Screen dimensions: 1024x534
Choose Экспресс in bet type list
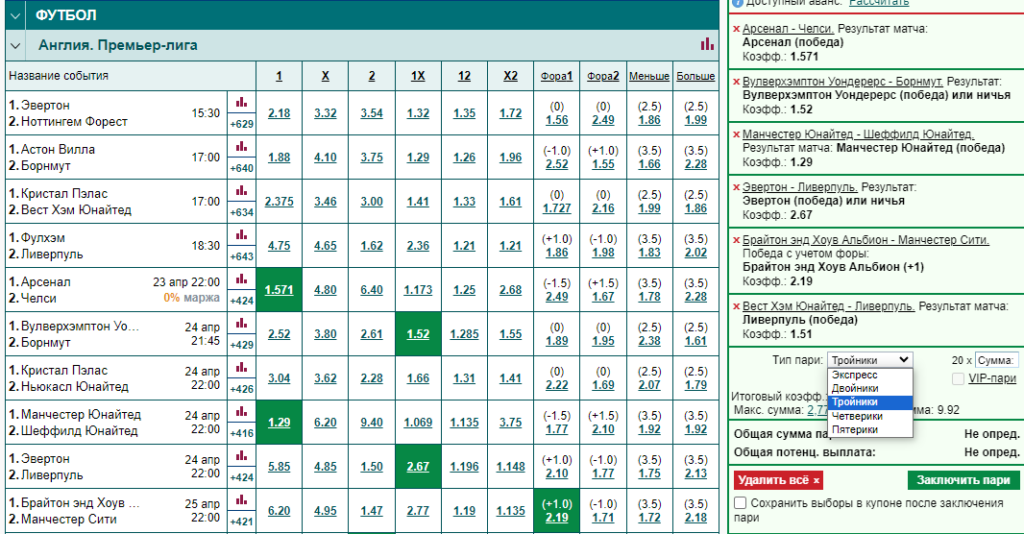(x=870, y=375)
